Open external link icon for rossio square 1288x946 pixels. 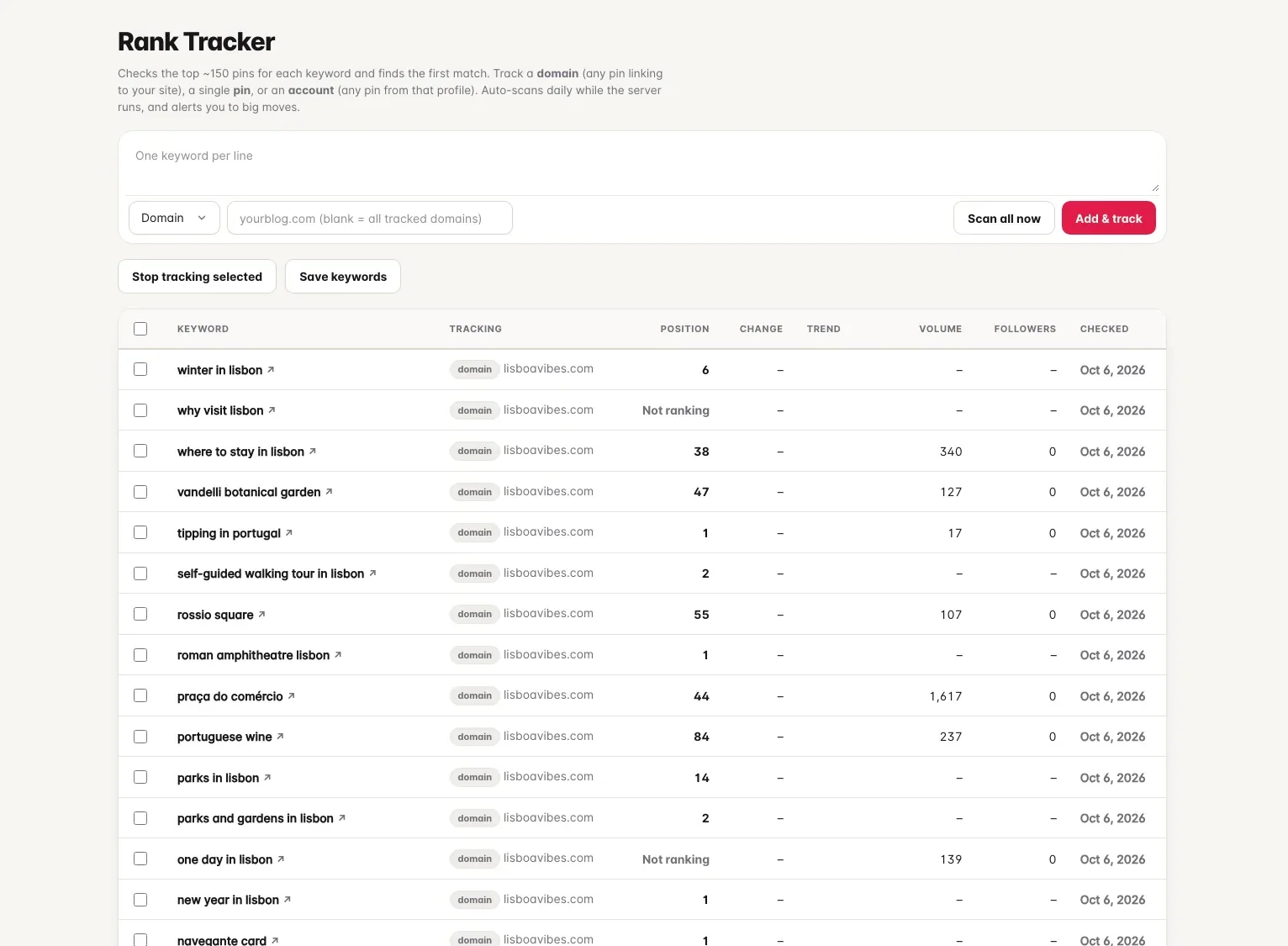point(261,615)
